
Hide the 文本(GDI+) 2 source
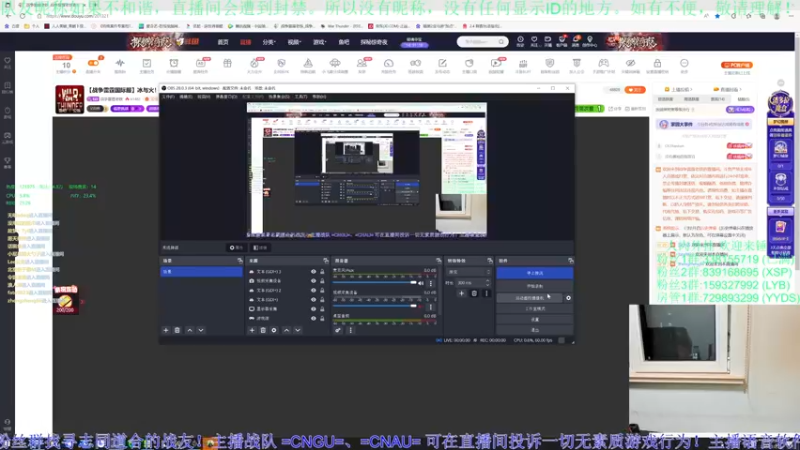(313, 290)
